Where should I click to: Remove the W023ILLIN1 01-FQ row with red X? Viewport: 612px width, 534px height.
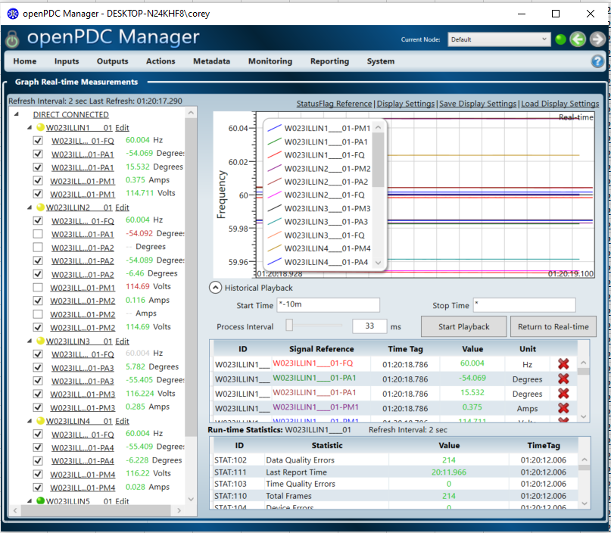pyautogui.click(x=563, y=364)
